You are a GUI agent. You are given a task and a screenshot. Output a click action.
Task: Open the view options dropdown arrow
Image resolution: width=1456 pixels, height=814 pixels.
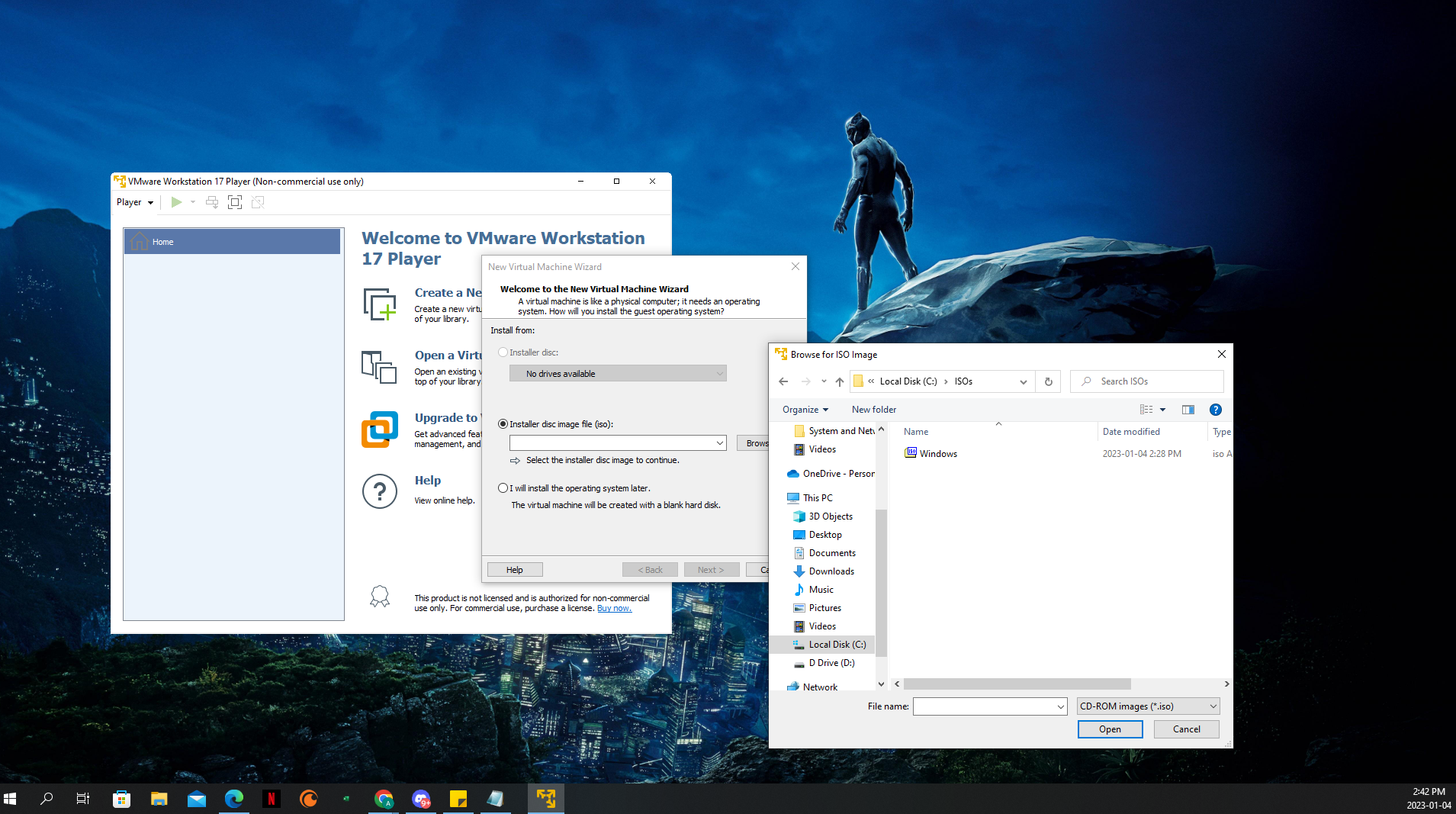[1163, 410]
